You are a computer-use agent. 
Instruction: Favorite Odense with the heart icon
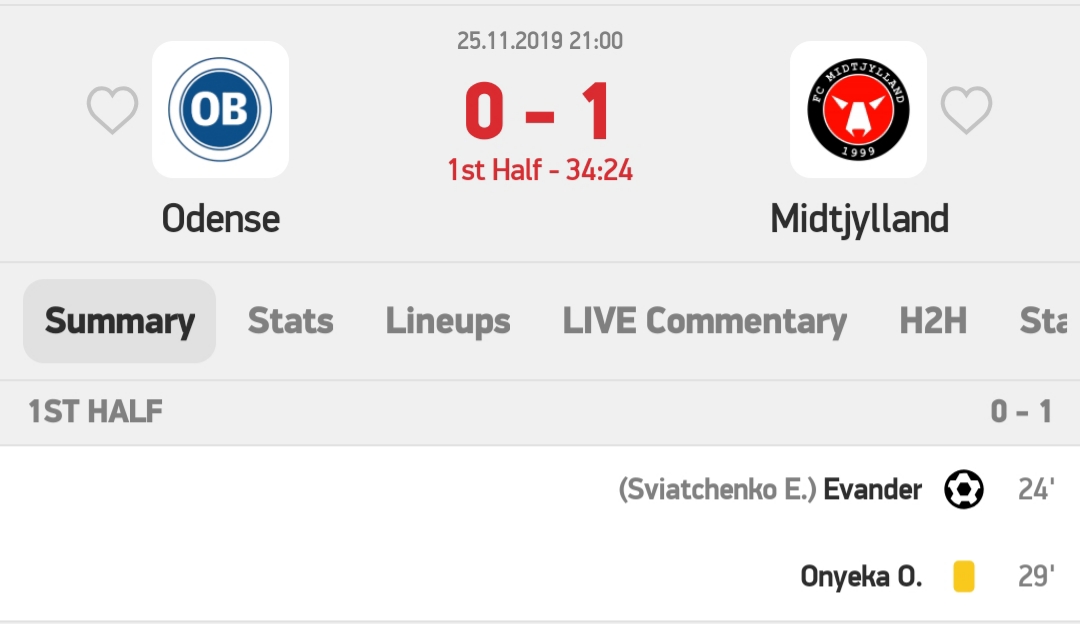tap(112, 110)
